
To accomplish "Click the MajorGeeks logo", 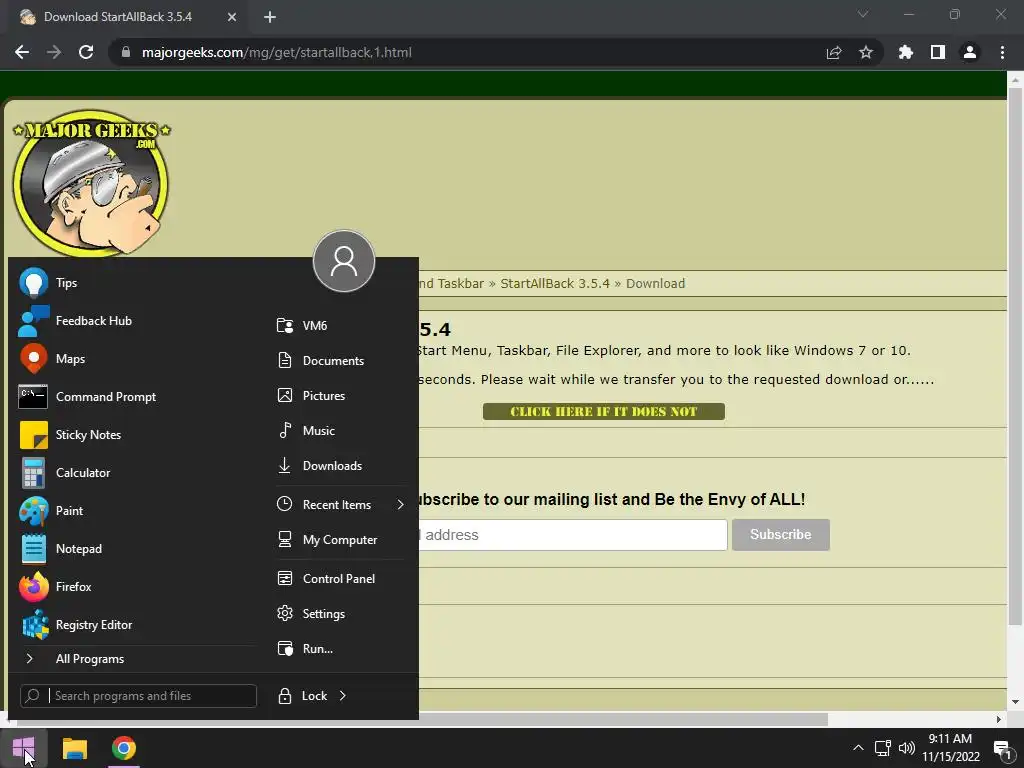I will [x=91, y=184].
